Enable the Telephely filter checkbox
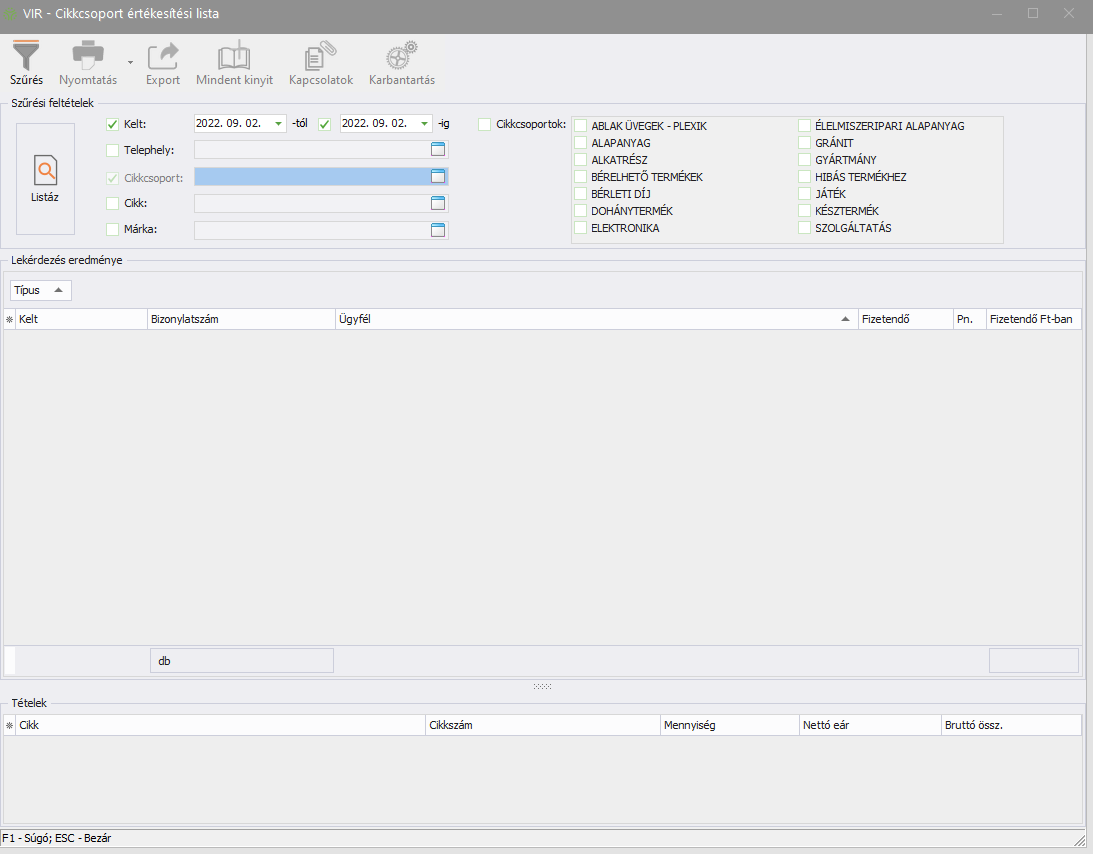 [x=112, y=151]
